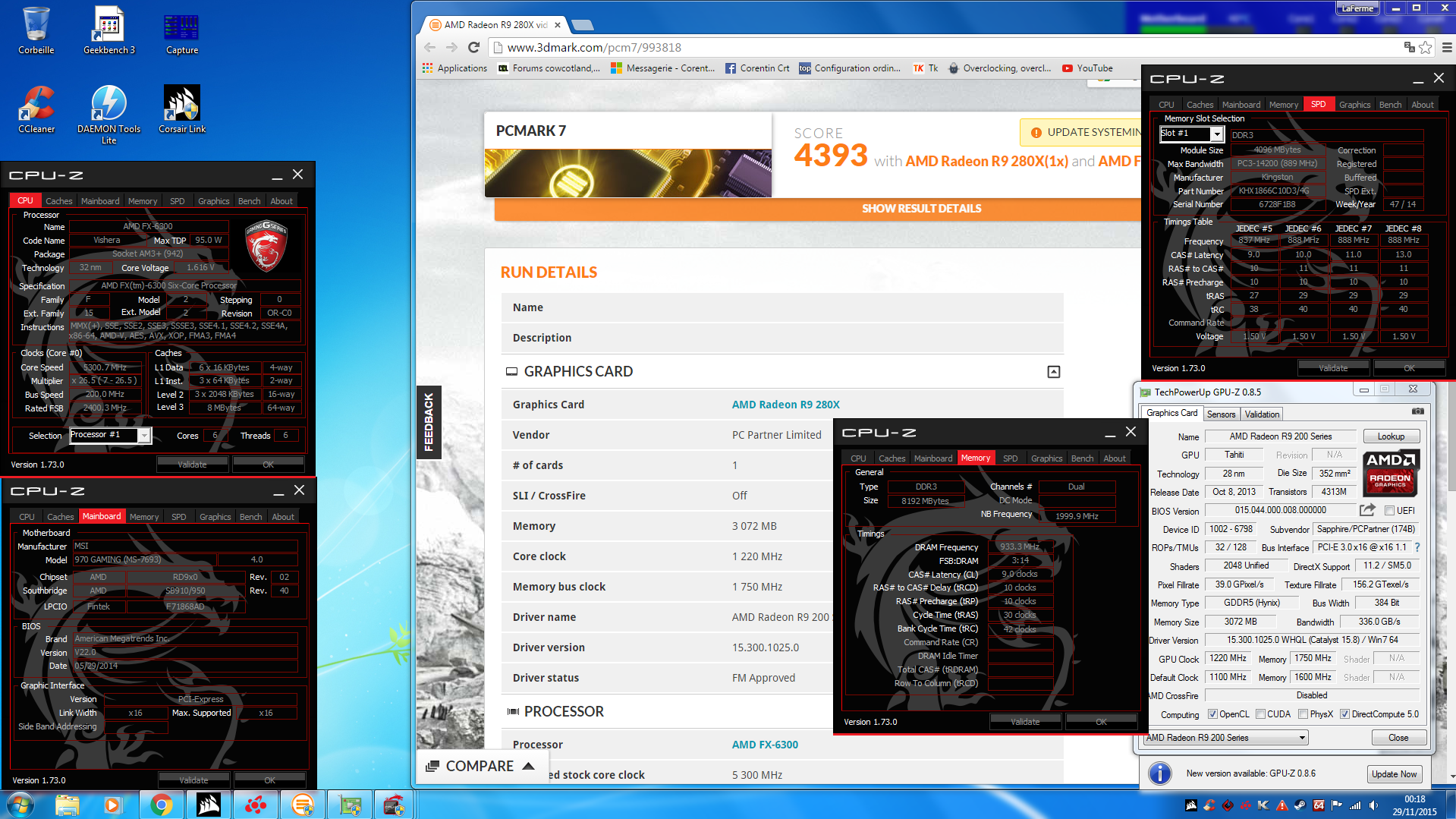Viewport: 1456px width, 819px height.
Task: Click the translate icon in the address bar
Action: click(x=1410, y=47)
